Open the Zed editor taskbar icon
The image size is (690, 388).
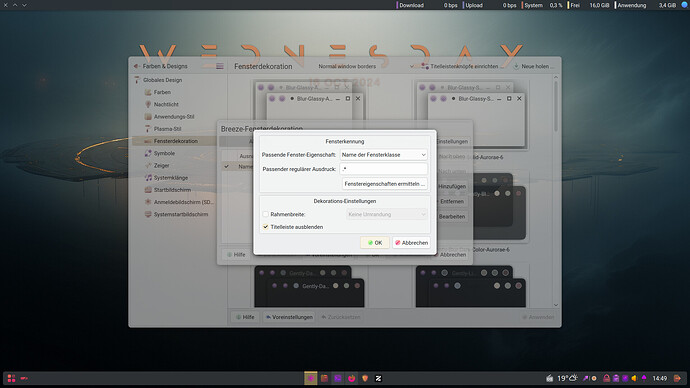[x=378, y=378]
